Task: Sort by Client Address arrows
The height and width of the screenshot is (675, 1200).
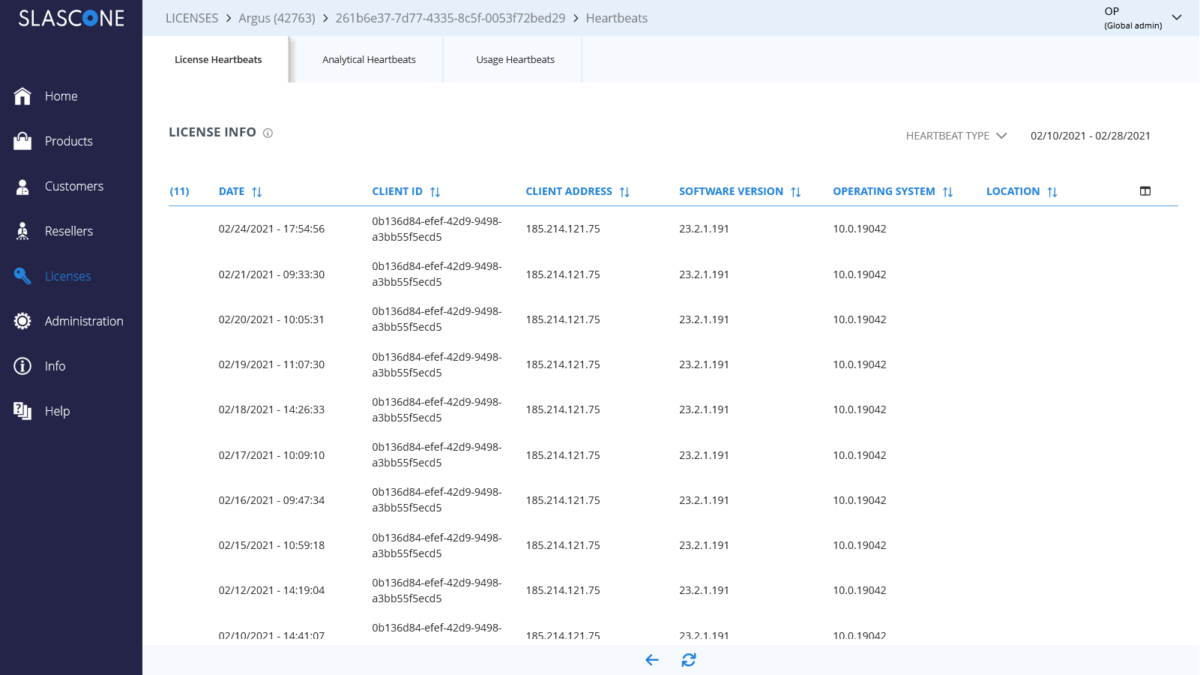Action: pos(624,192)
